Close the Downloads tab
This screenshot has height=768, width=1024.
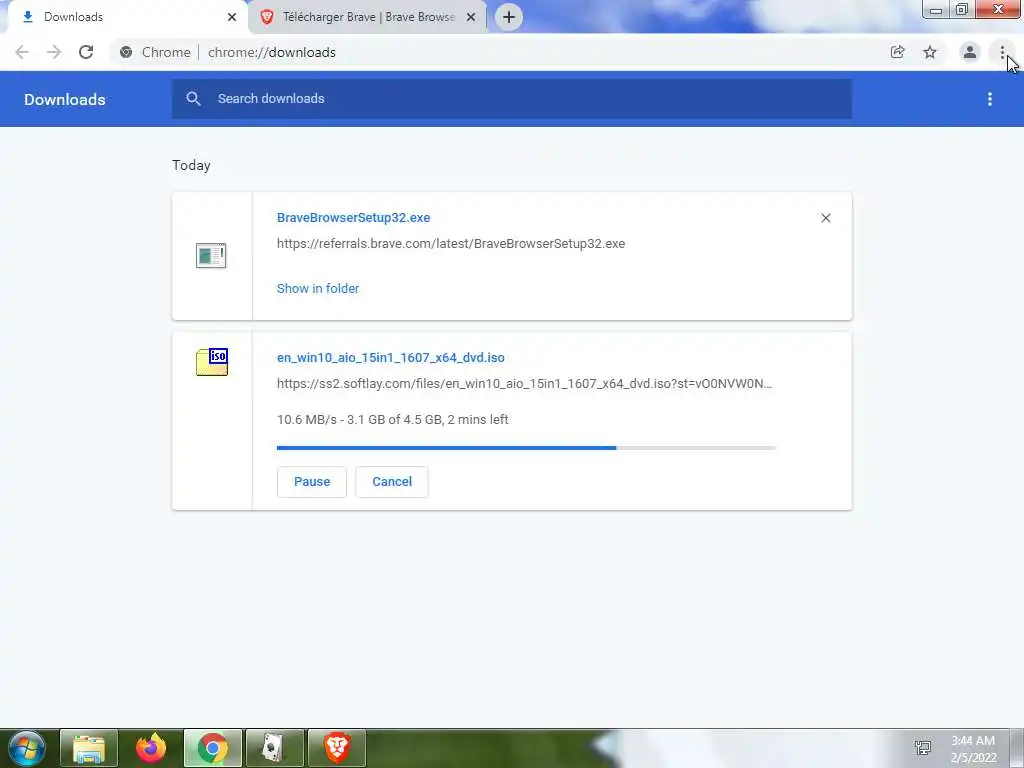point(232,18)
